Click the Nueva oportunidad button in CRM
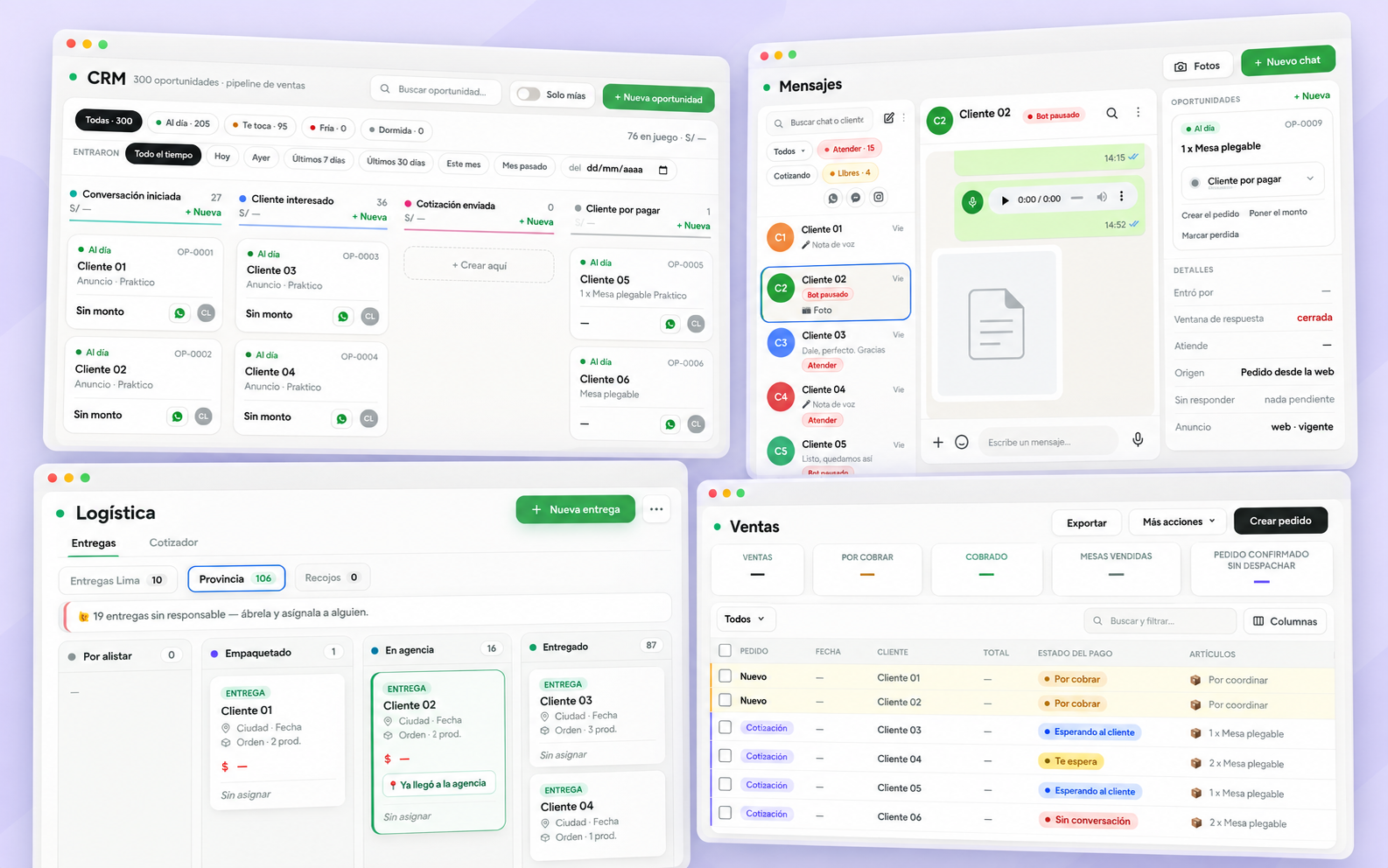This screenshot has height=868, width=1388. [x=658, y=98]
